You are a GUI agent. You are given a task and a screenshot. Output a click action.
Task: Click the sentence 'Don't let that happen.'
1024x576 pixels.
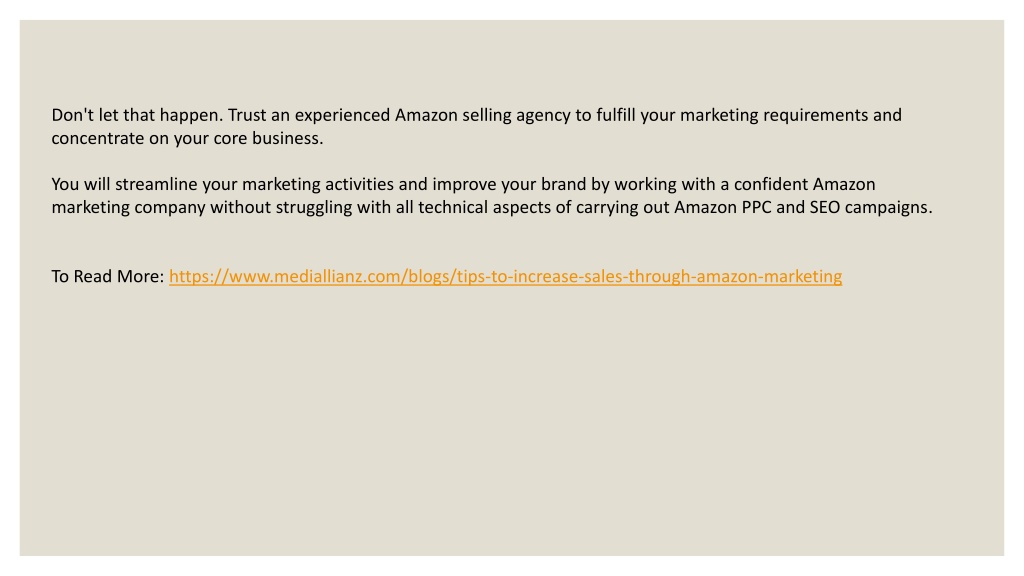pyautogui.click(x=137, y=115)
